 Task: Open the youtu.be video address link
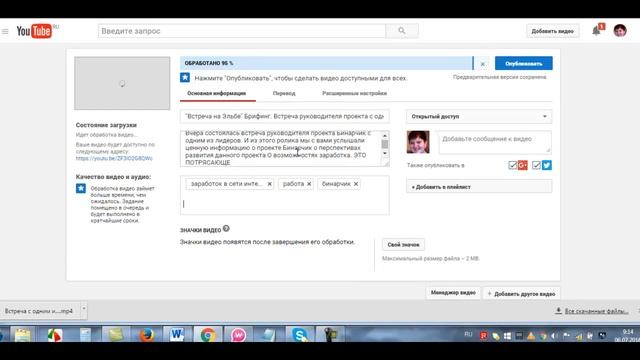click(x=114, y=158)
